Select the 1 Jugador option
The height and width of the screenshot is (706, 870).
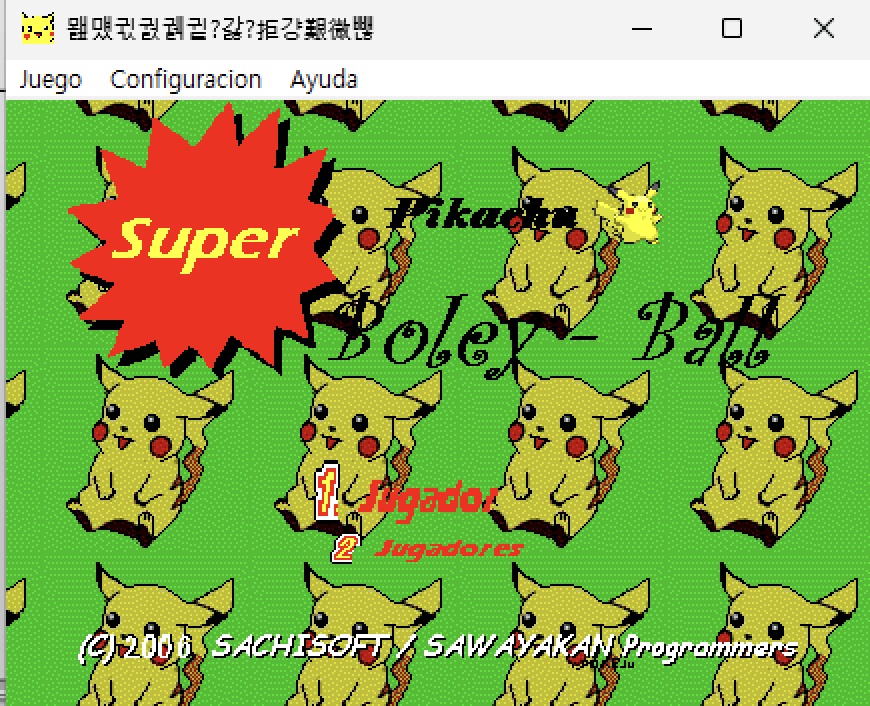click(406, 495)
